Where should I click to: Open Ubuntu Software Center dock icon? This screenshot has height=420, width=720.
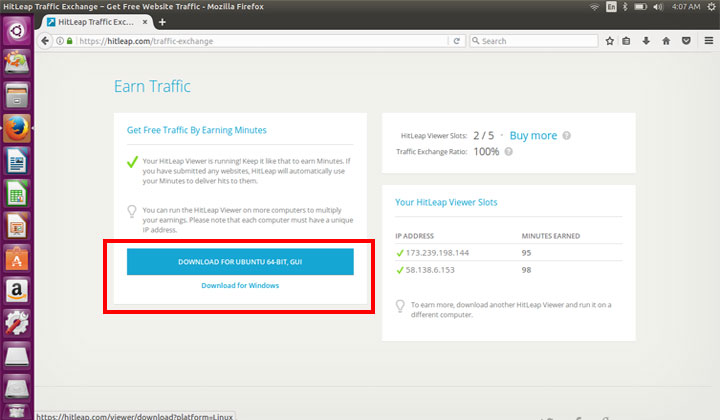(x=17, y=258)
